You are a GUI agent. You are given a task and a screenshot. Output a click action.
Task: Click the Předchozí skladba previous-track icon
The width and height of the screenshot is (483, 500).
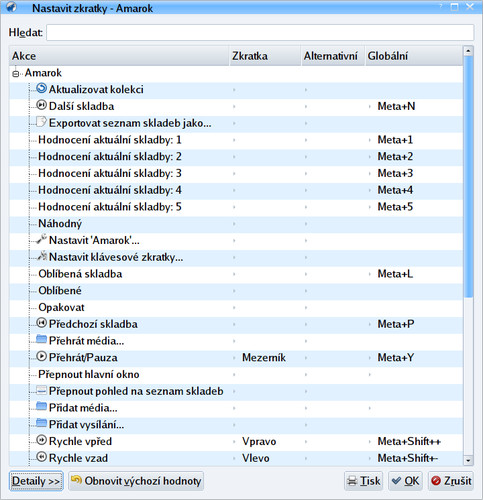tap(41, 323)
